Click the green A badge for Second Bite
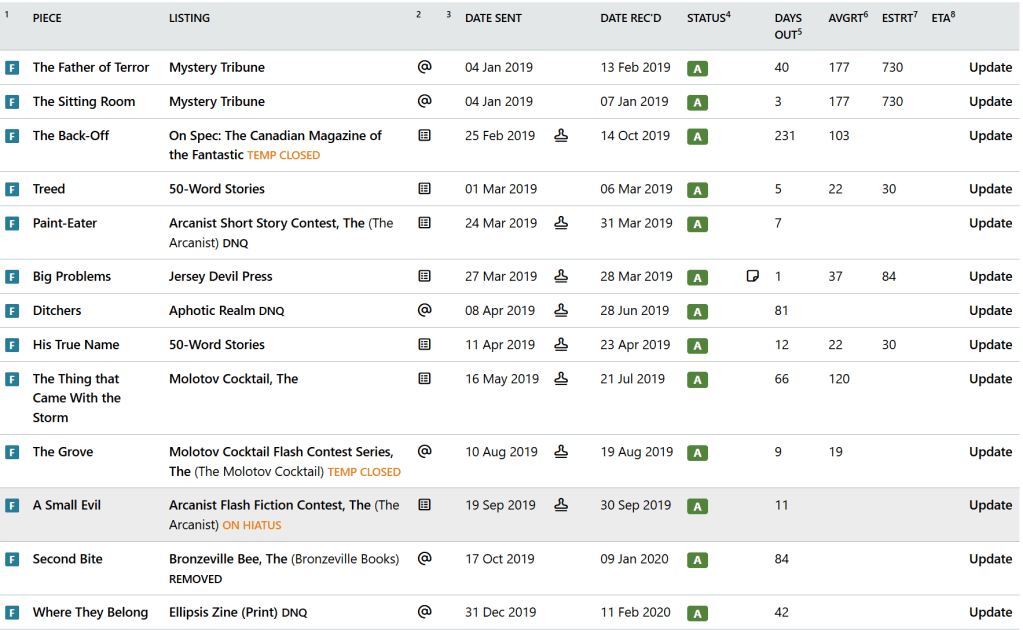Image resolution: width=1023 pixels, height=630 pixels. pyautogui.click(x=697, y=560)
